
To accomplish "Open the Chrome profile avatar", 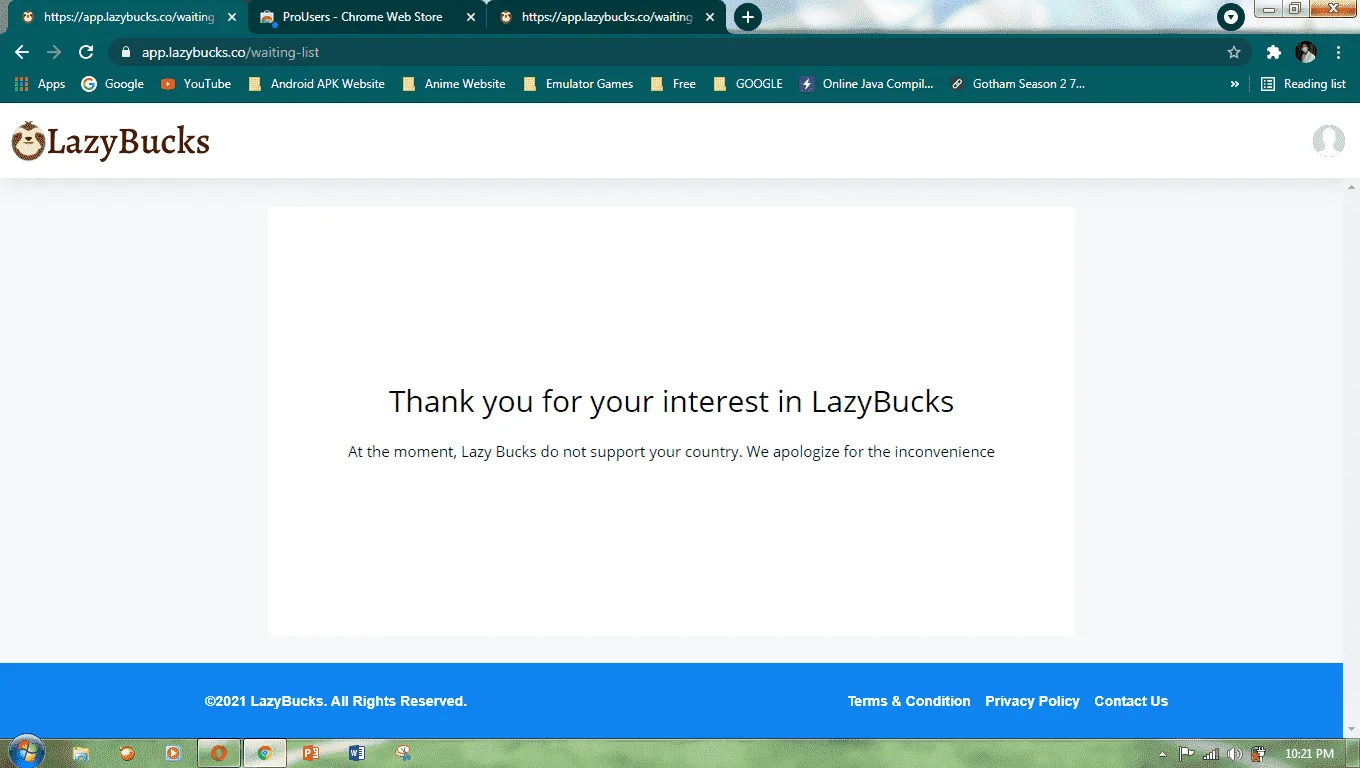I will pyautogui.click(x=1306, y=52).
